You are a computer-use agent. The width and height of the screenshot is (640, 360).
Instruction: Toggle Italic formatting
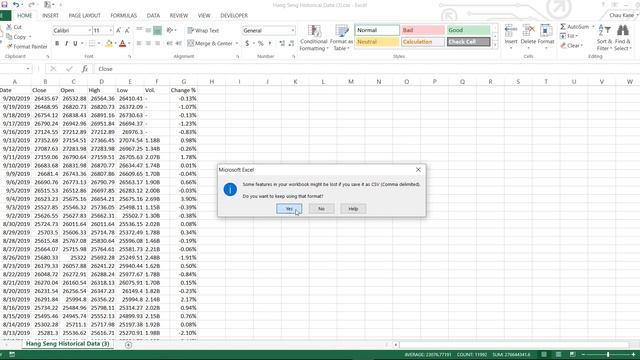(x=66, y=43)
